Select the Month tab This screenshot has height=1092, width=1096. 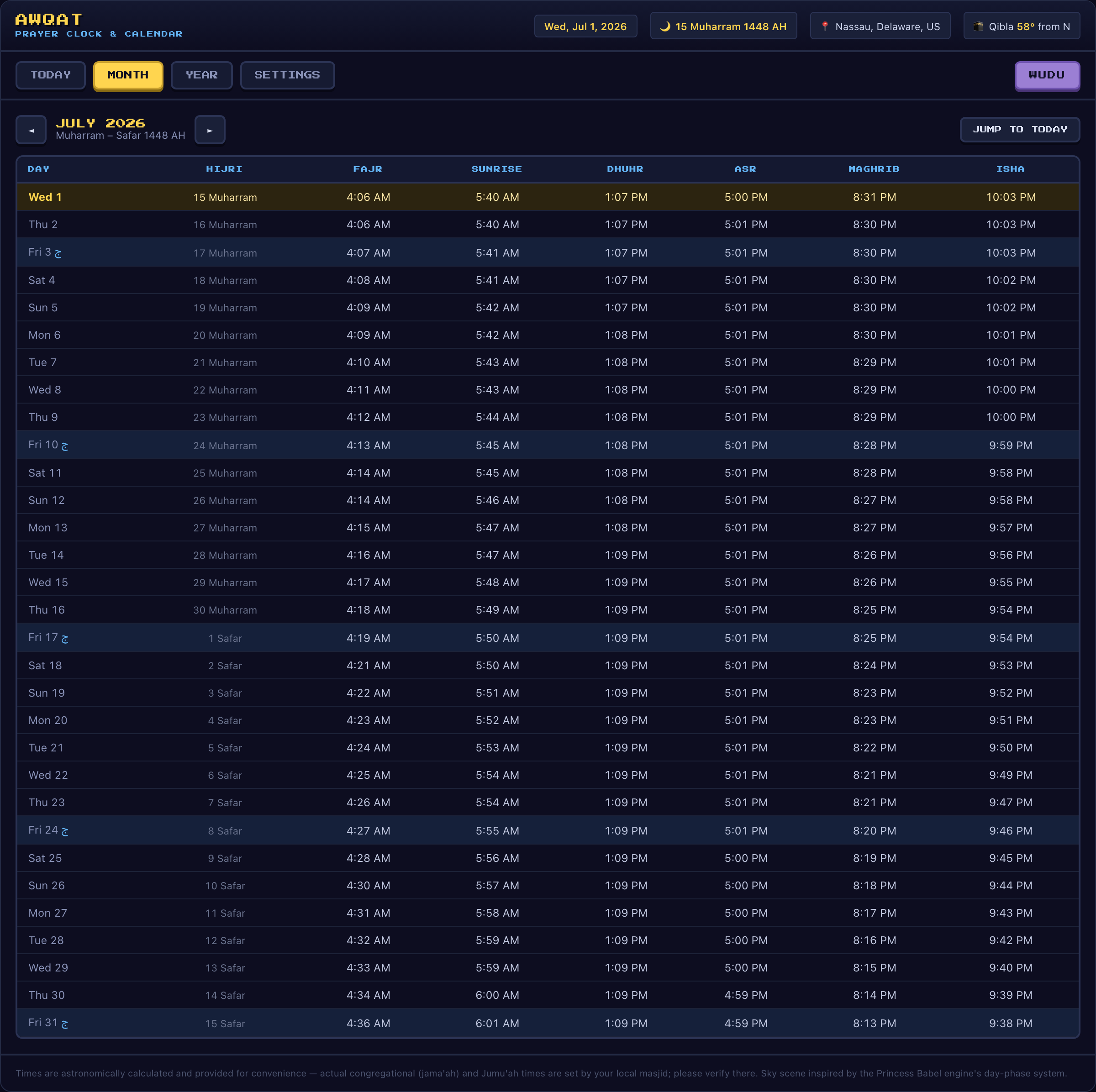coord(128,75)
